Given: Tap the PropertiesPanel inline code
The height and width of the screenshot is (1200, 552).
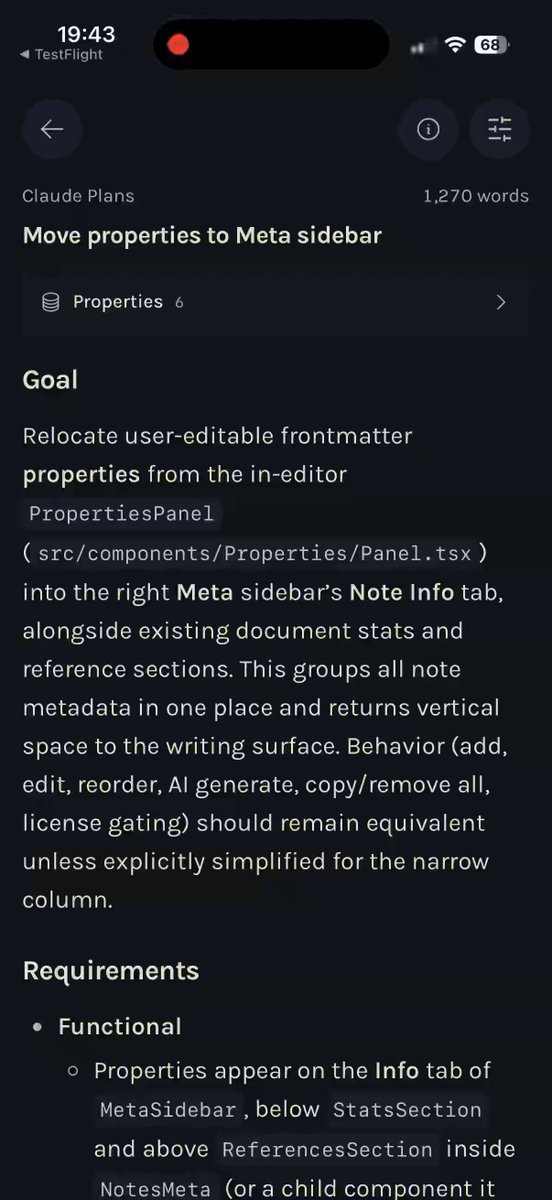Looking at the screenshot, I should point(121,514).
